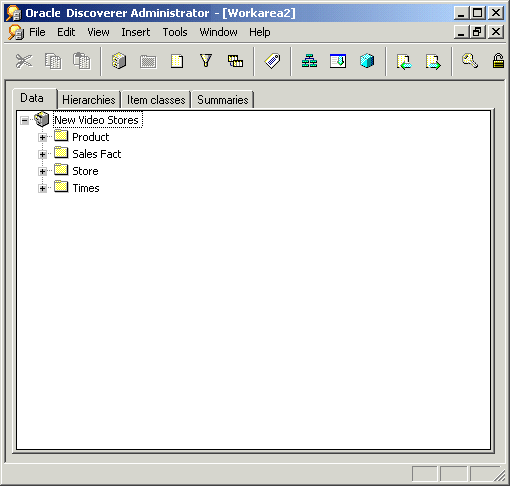Click the Sales Fact folder icon

(x=61, y=153)
